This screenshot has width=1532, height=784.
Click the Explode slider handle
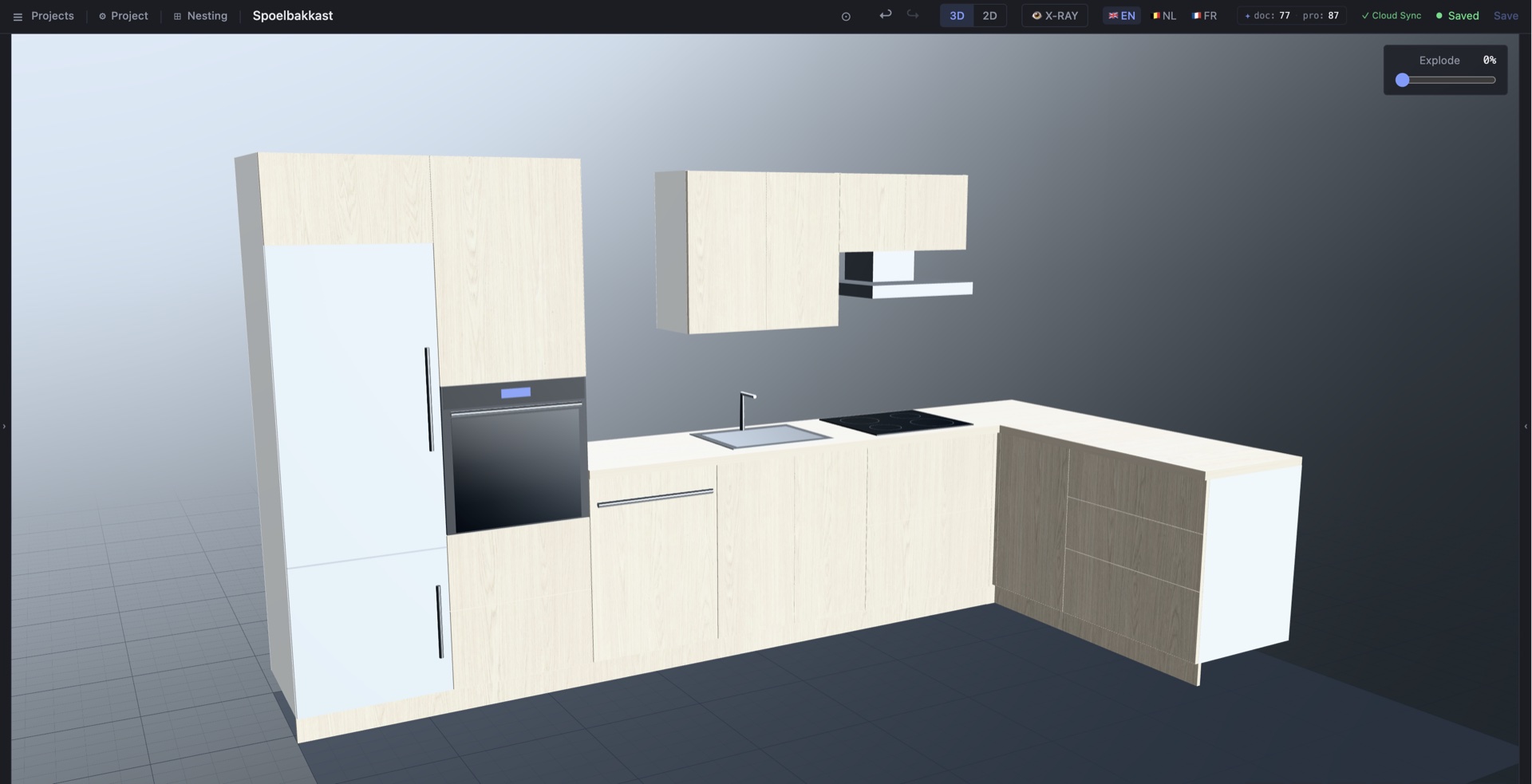[1403, 80]
